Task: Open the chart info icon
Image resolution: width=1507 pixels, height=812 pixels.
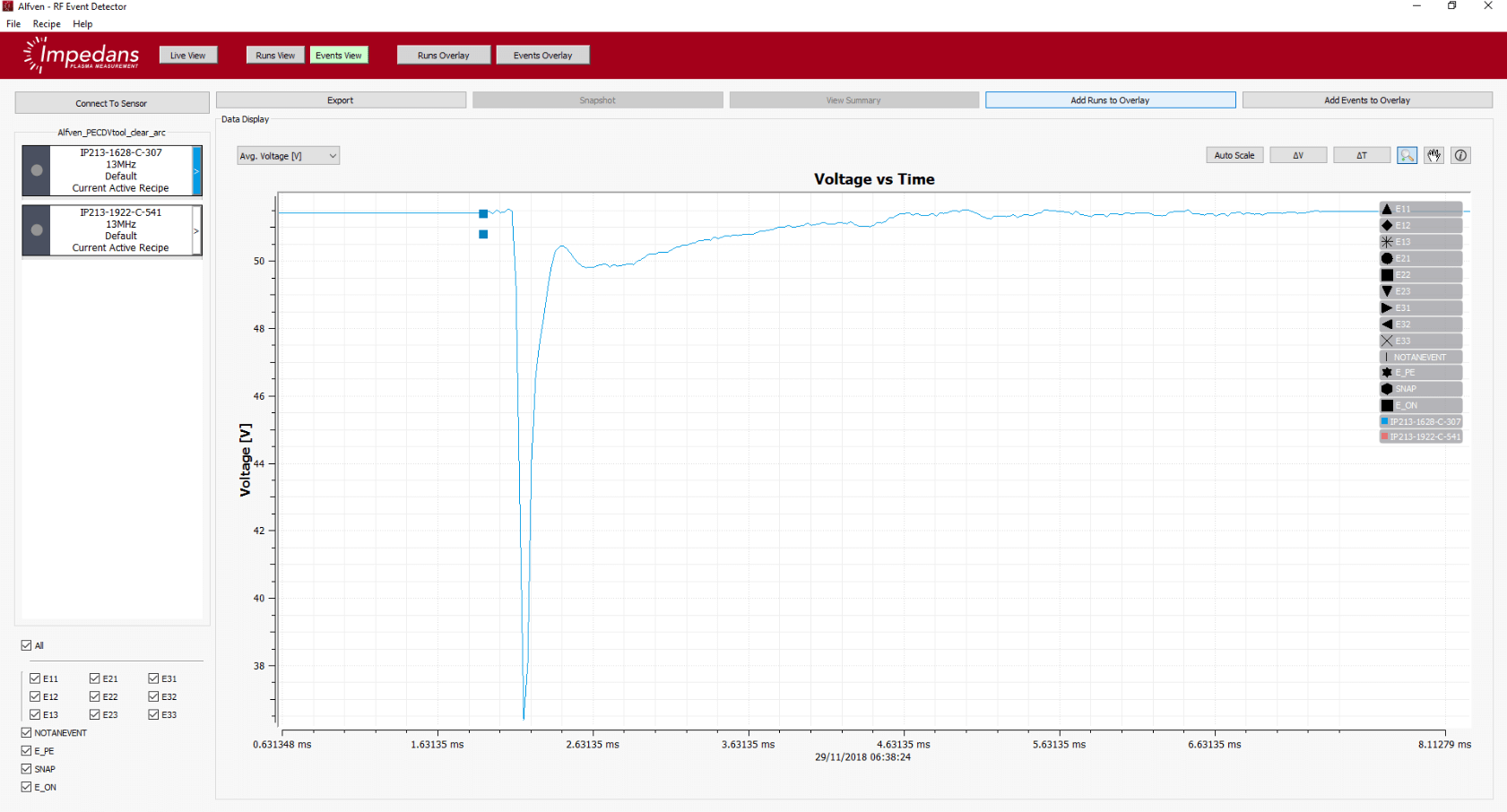Action: pyautogui.click(x=1460, y=156)
